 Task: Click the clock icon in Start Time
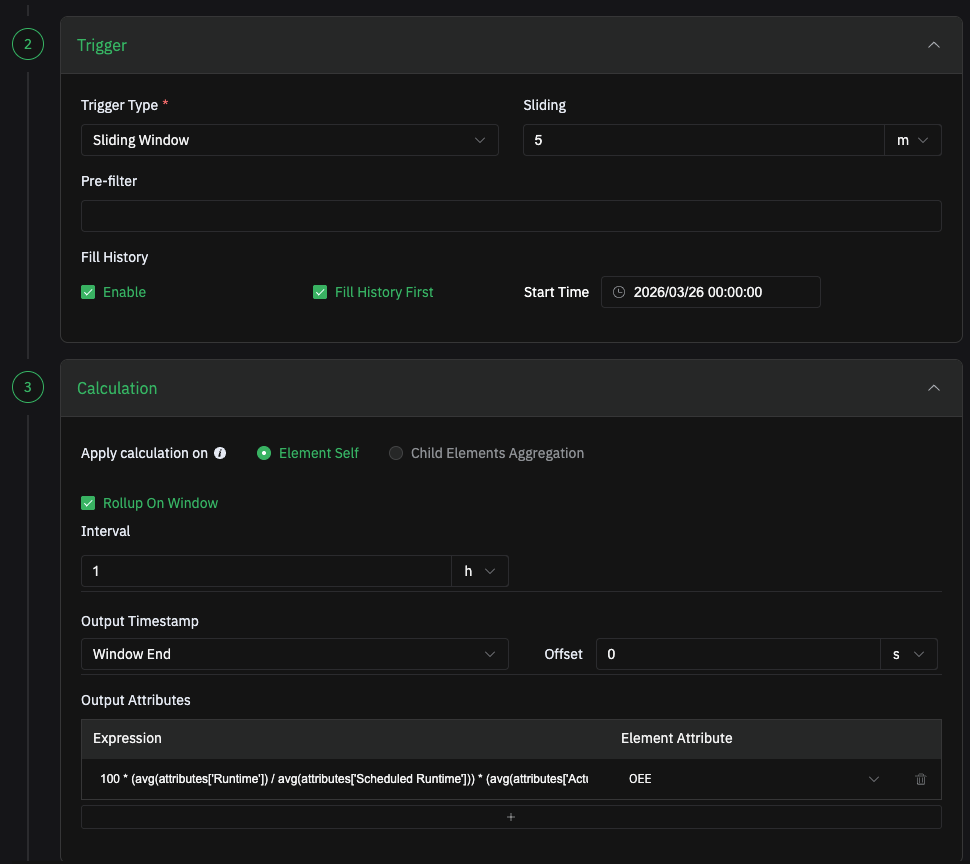tap(619, 292)
